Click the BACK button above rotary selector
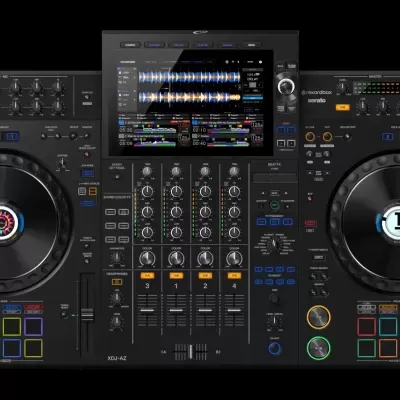 tap(281, 66)
